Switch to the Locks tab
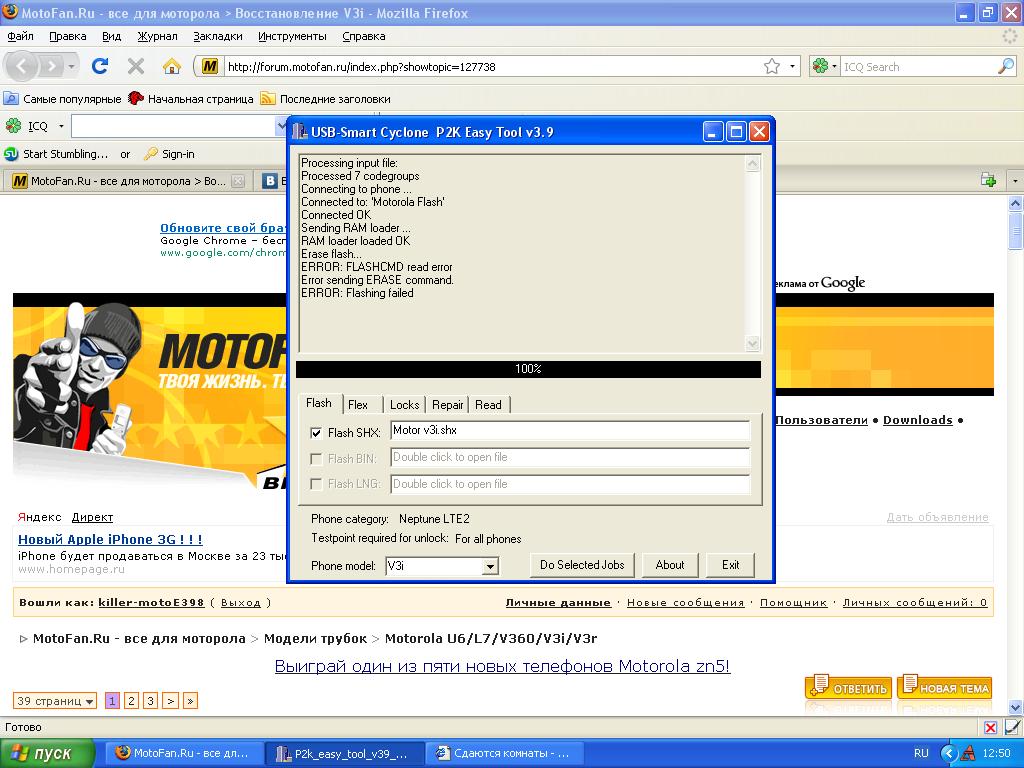1024x768 pixels. 404,405
